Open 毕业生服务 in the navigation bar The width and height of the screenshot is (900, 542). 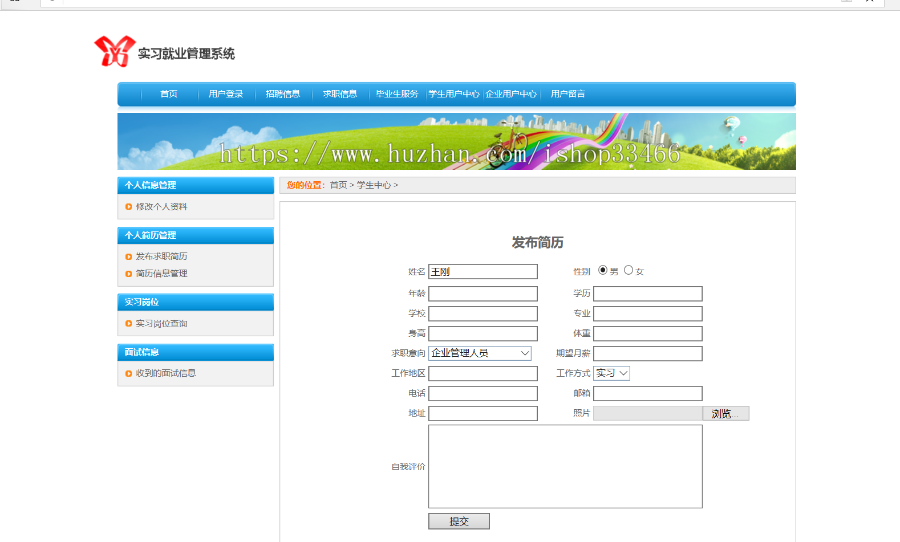[397, 94]
